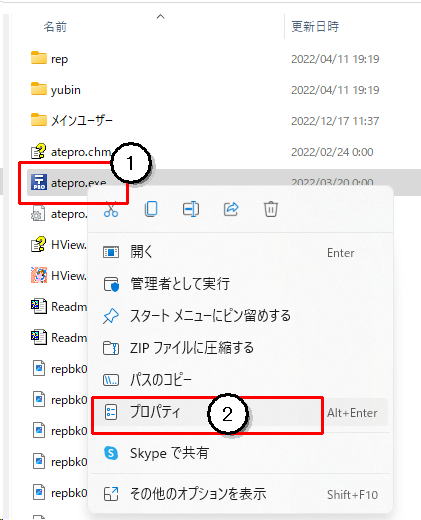The height and width of the screenshot is (520, 421).
Task: Click the rep folder icon
Action: click(39, 58)
